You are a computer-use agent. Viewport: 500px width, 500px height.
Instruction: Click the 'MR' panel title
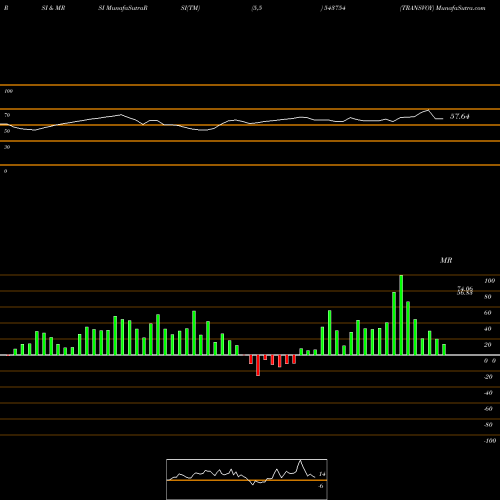click(x=446, y=260)
